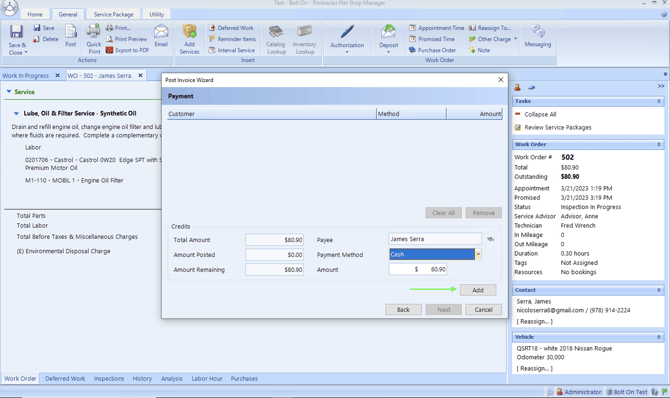
Task: Click the Payee field showing James Serra
Action: coord(435,239)
